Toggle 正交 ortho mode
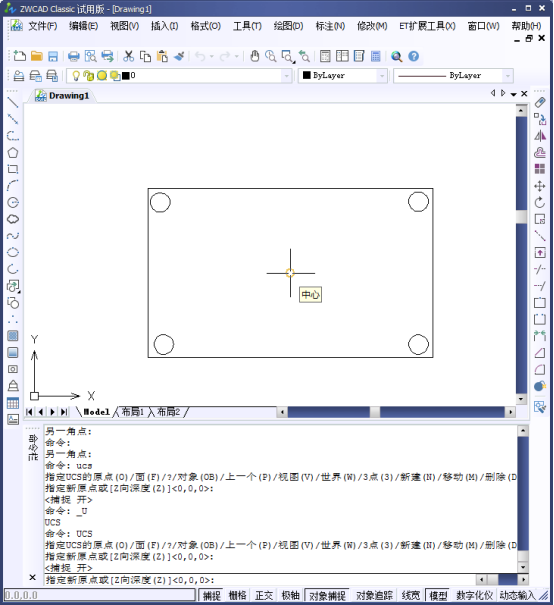554x605 pixels. click(x=264, y=595)
